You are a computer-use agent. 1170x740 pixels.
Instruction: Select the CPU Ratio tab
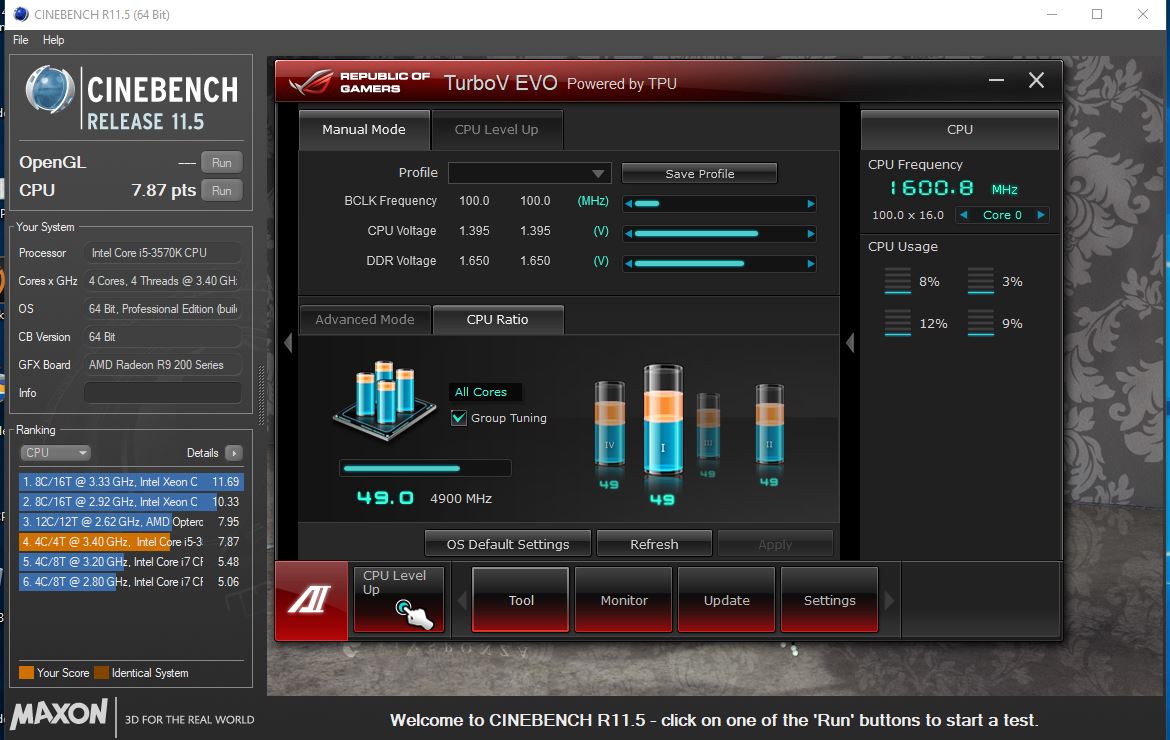point(498,319)
